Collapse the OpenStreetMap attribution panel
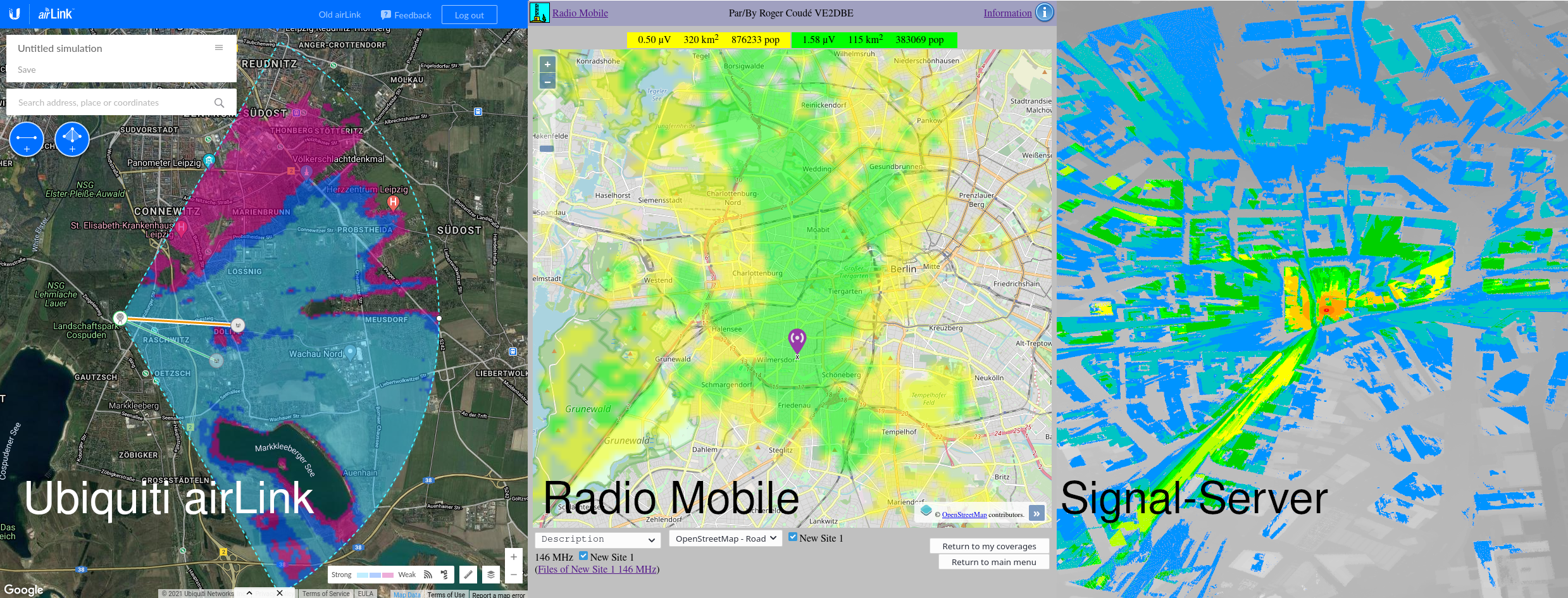Viewport: 1568px width, 598px height. pyautogui.click(x=1036, y=513)
